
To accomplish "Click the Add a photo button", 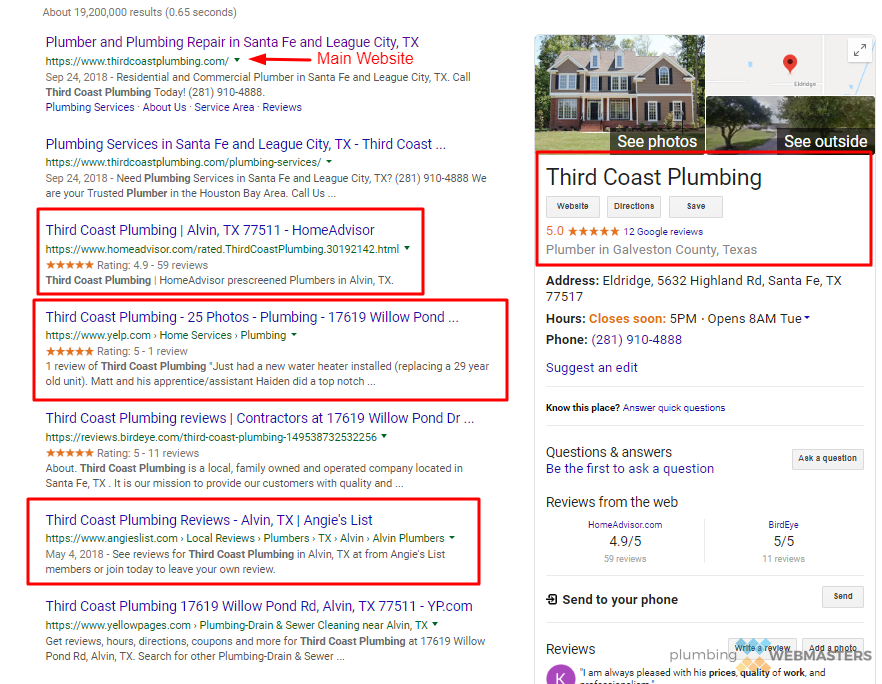I will (x=833, y=648).
